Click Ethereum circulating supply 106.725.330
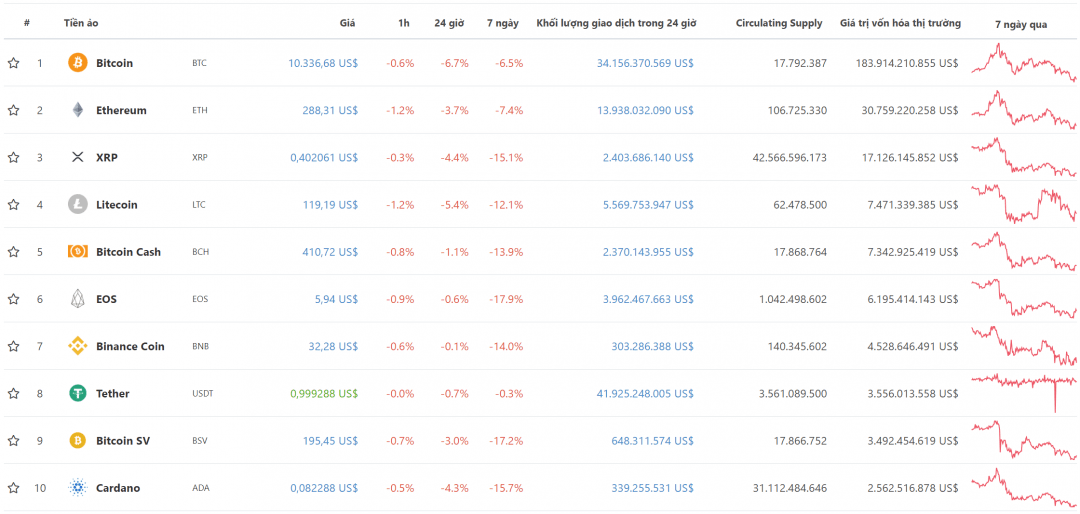1080x514 pixels. (x=800, y=110)
